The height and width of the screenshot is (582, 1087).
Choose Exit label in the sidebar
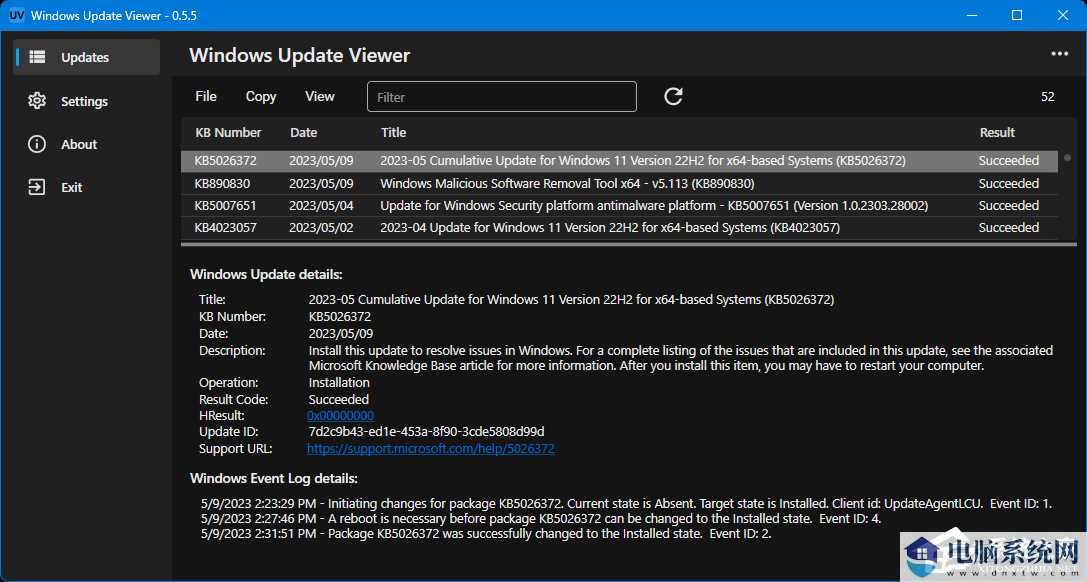(71, 187)
